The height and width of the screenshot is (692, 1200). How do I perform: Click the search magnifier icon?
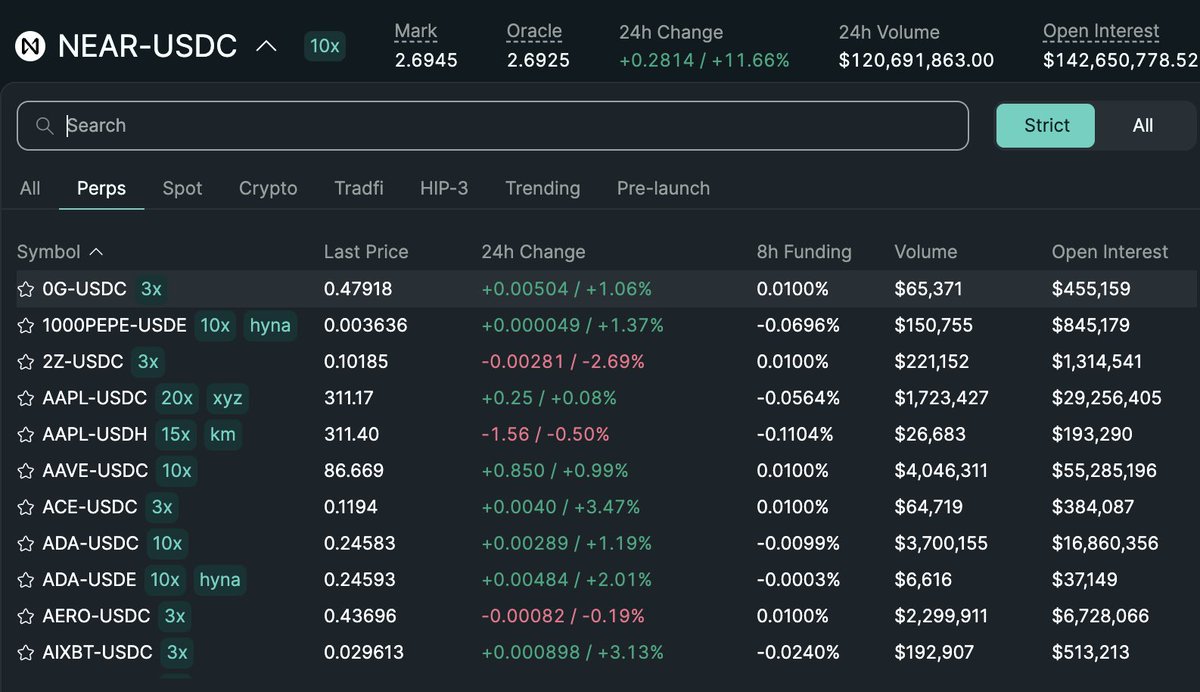point(44,126)
